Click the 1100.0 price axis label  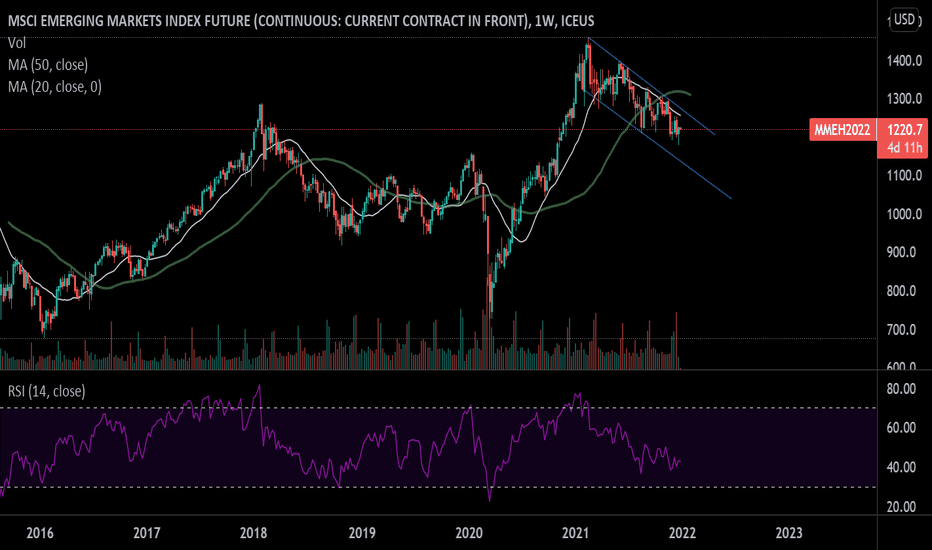click(905, 175)
